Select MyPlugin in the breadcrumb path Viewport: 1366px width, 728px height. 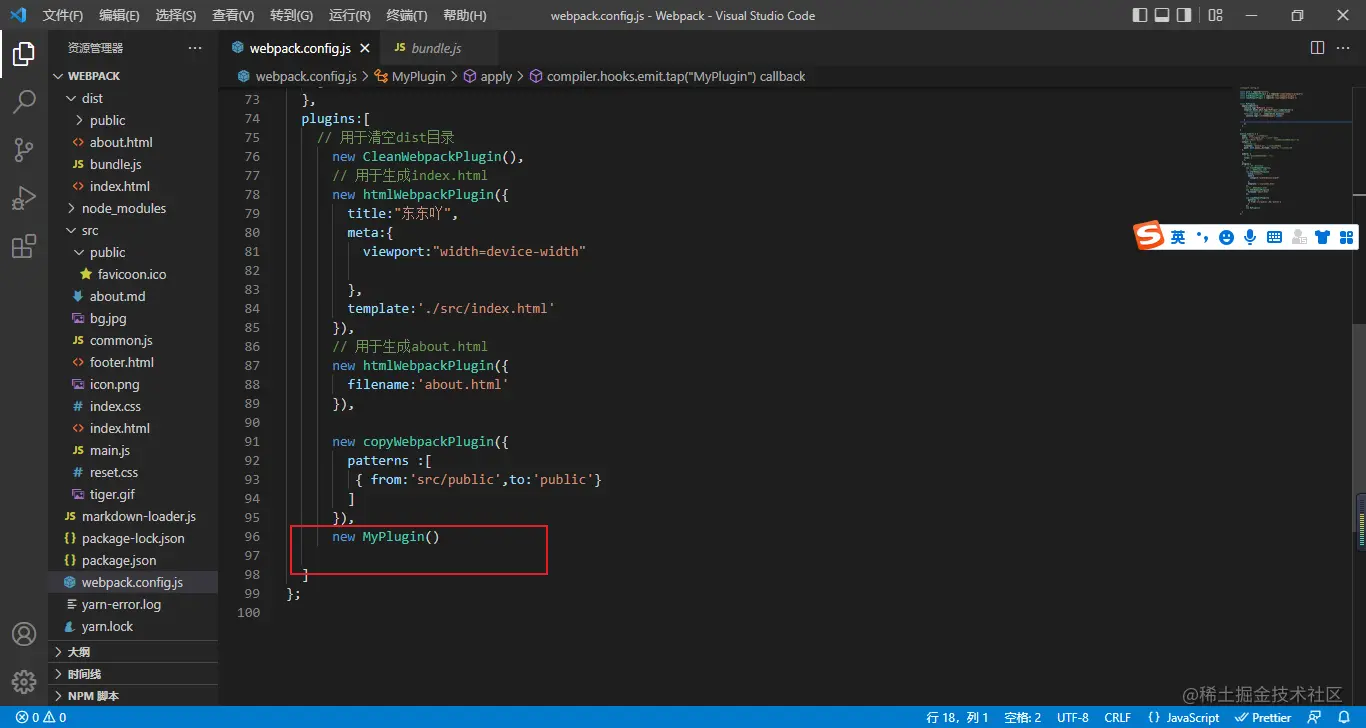419,76
